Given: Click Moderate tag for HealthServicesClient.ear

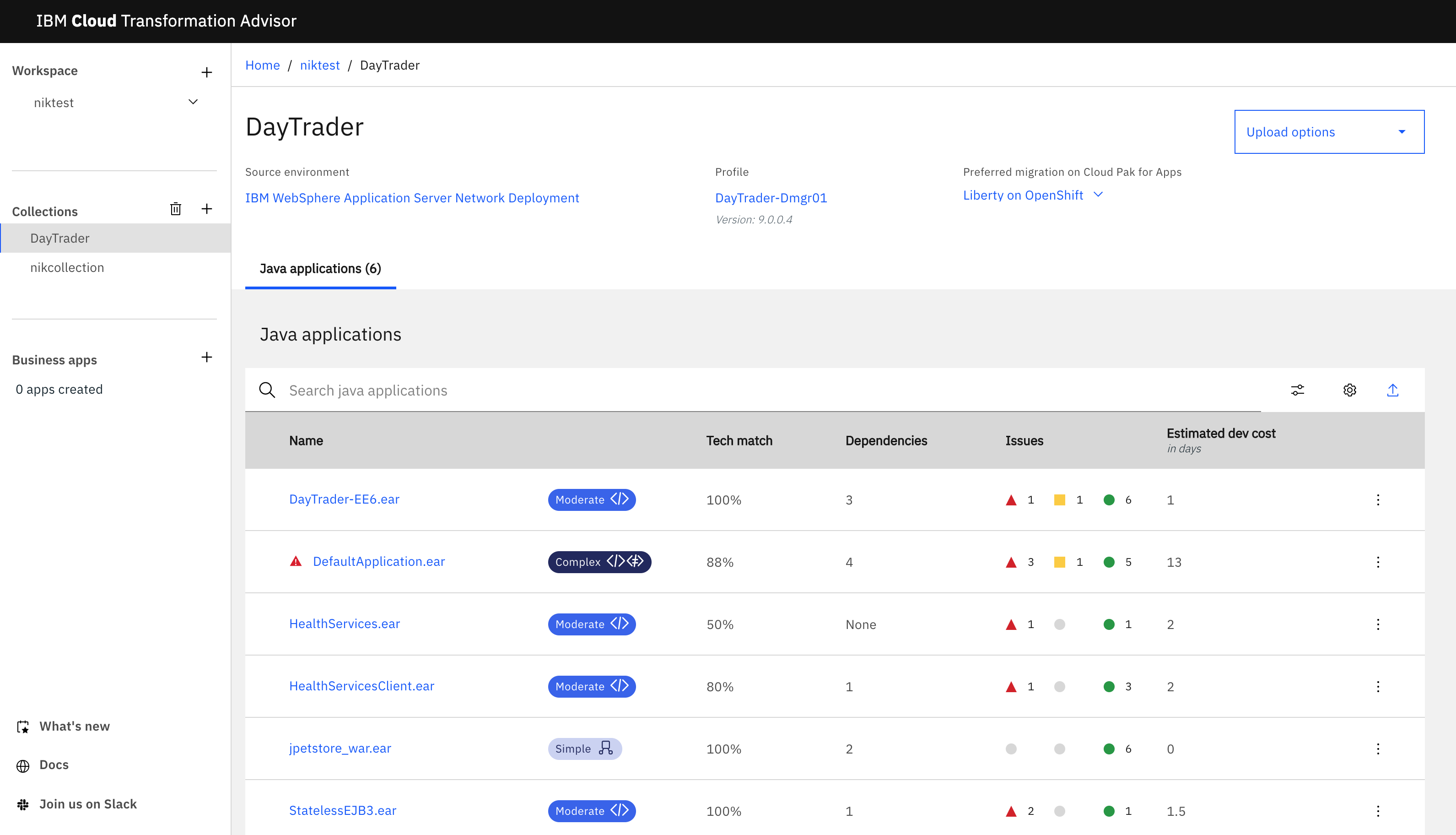Looking at the screenshot, I should tap(592, 687).
